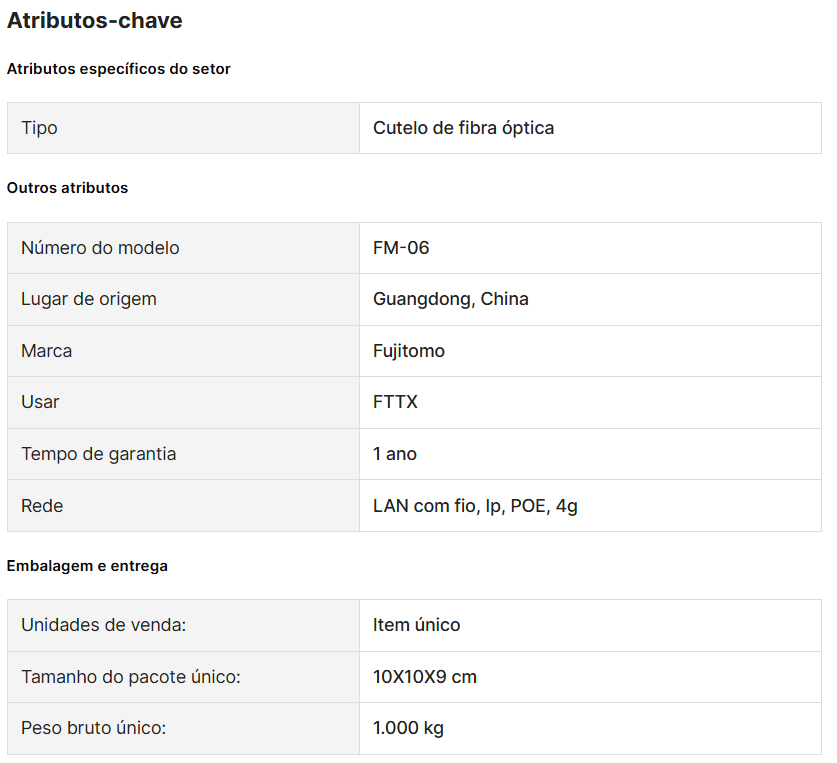Select the Lugar de origem label
The height and width of the screenshot is (763, 837).
(x=89, y=299)
